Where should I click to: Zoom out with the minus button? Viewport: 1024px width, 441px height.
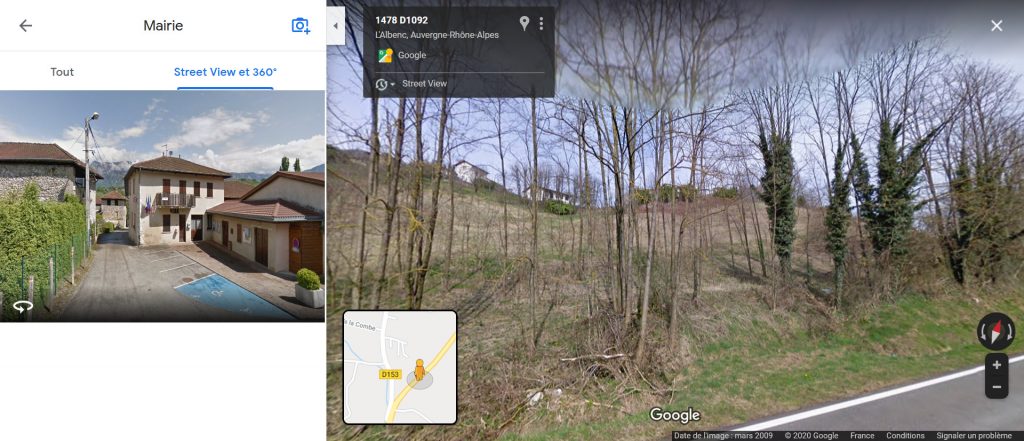(x=997, y=387)
